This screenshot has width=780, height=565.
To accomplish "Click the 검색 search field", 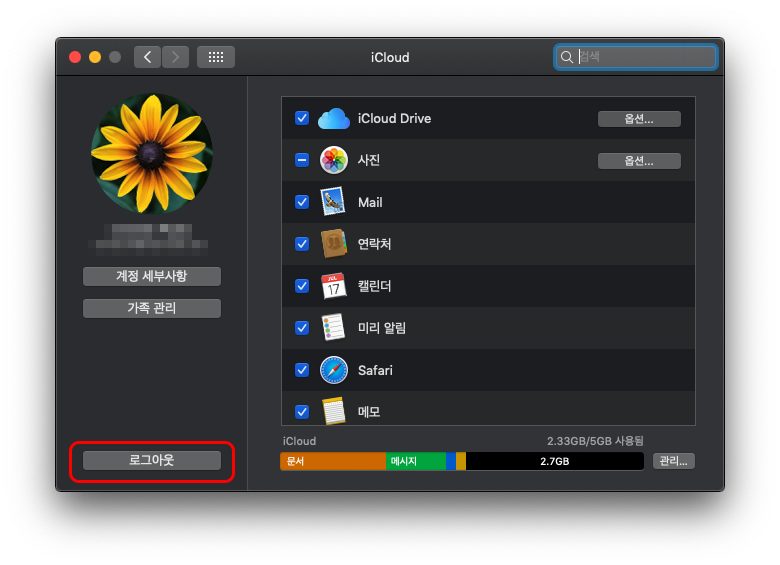I will point(636,57).
